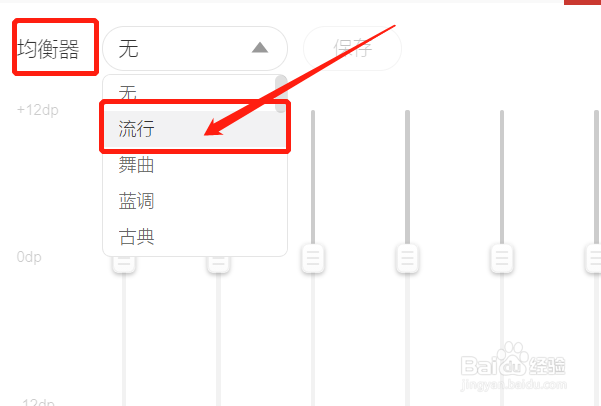Click the sixth band handle at right edge
Screen dimensions: 601x406
click(x=594, y=258)
